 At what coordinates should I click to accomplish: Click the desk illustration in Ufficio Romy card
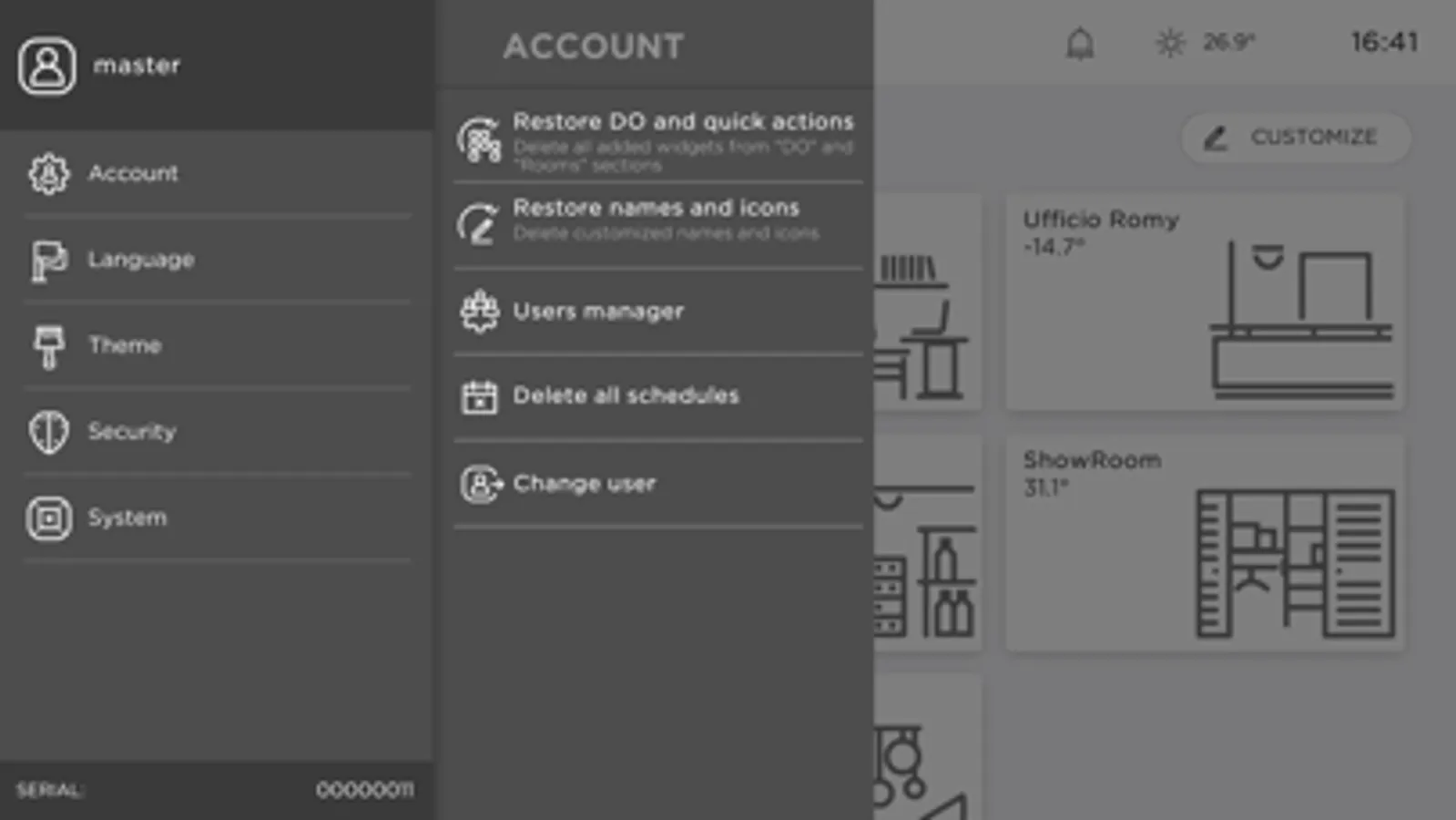[x=1301, y=318]
